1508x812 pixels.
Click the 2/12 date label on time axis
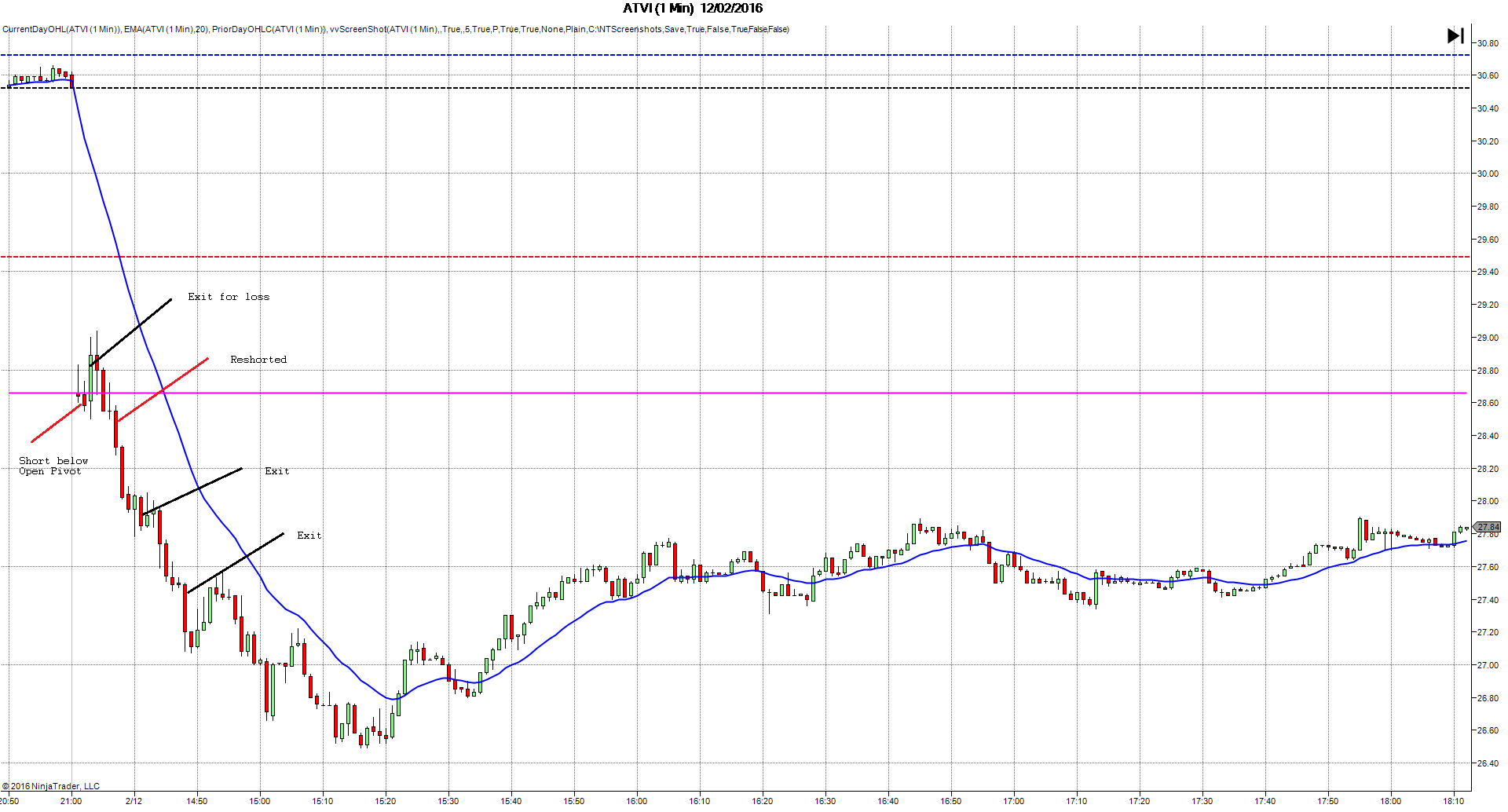coord(134,801)
